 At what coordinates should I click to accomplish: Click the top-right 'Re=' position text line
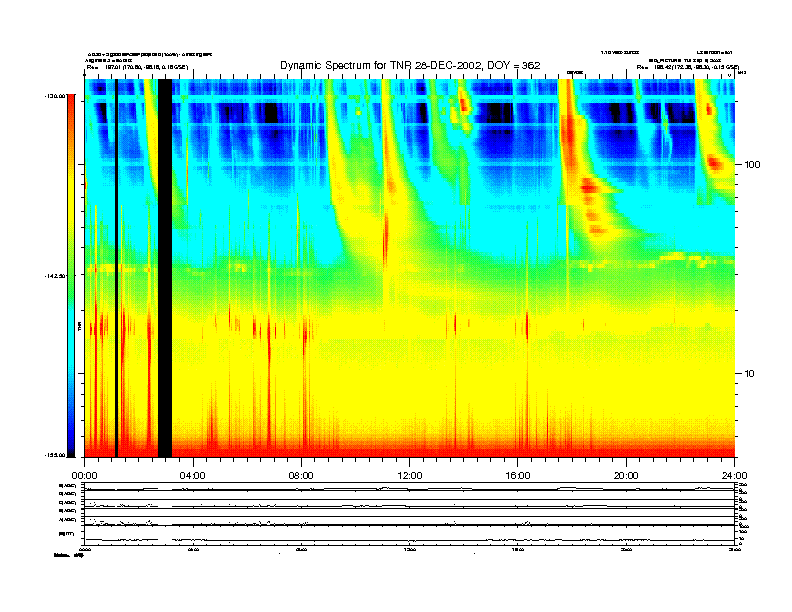pos(687,67)
